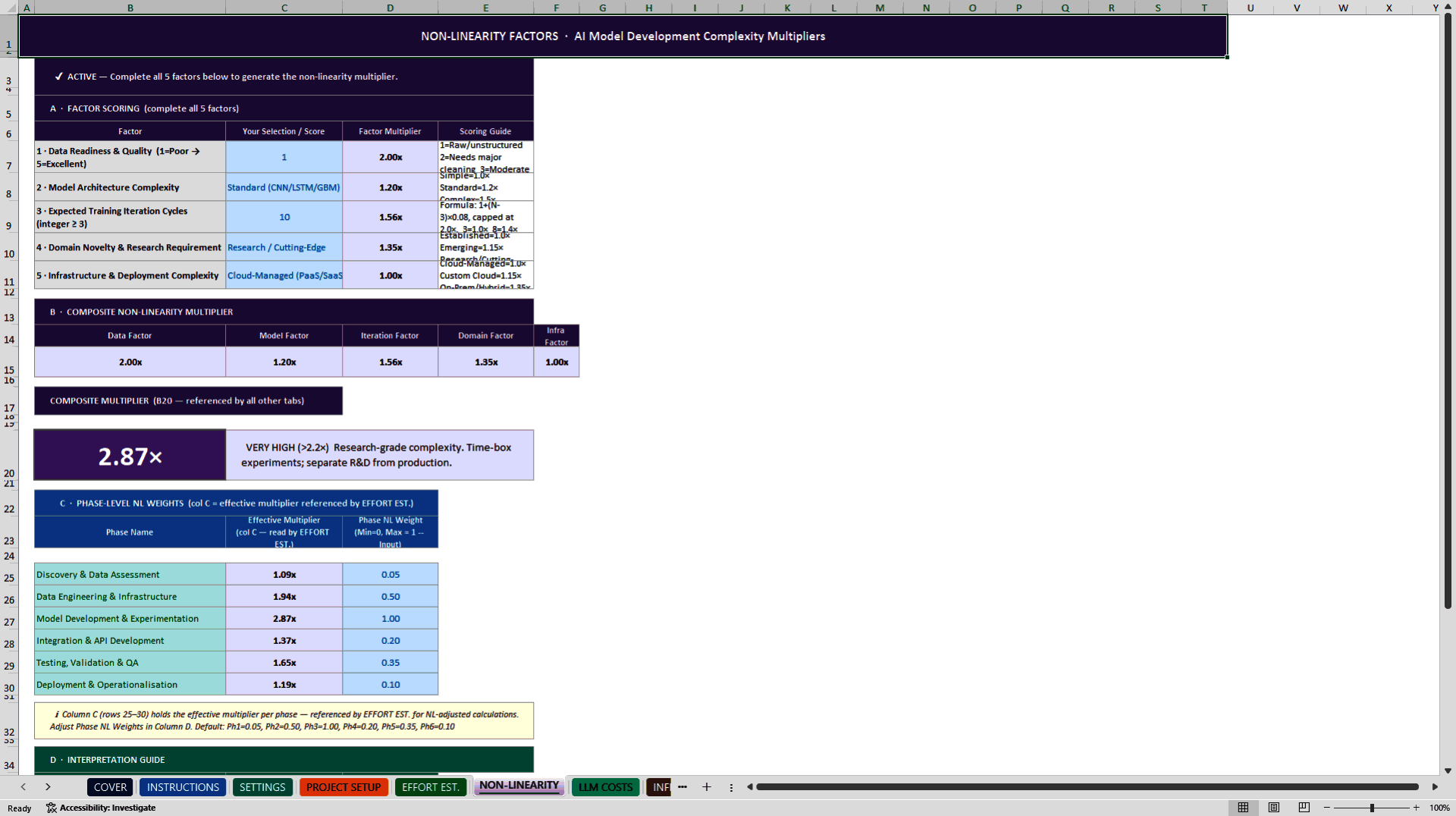The image size is (1456, 816).
Task: Open the SETTINGS sheet tab
Action: click(x=262, y=787)
